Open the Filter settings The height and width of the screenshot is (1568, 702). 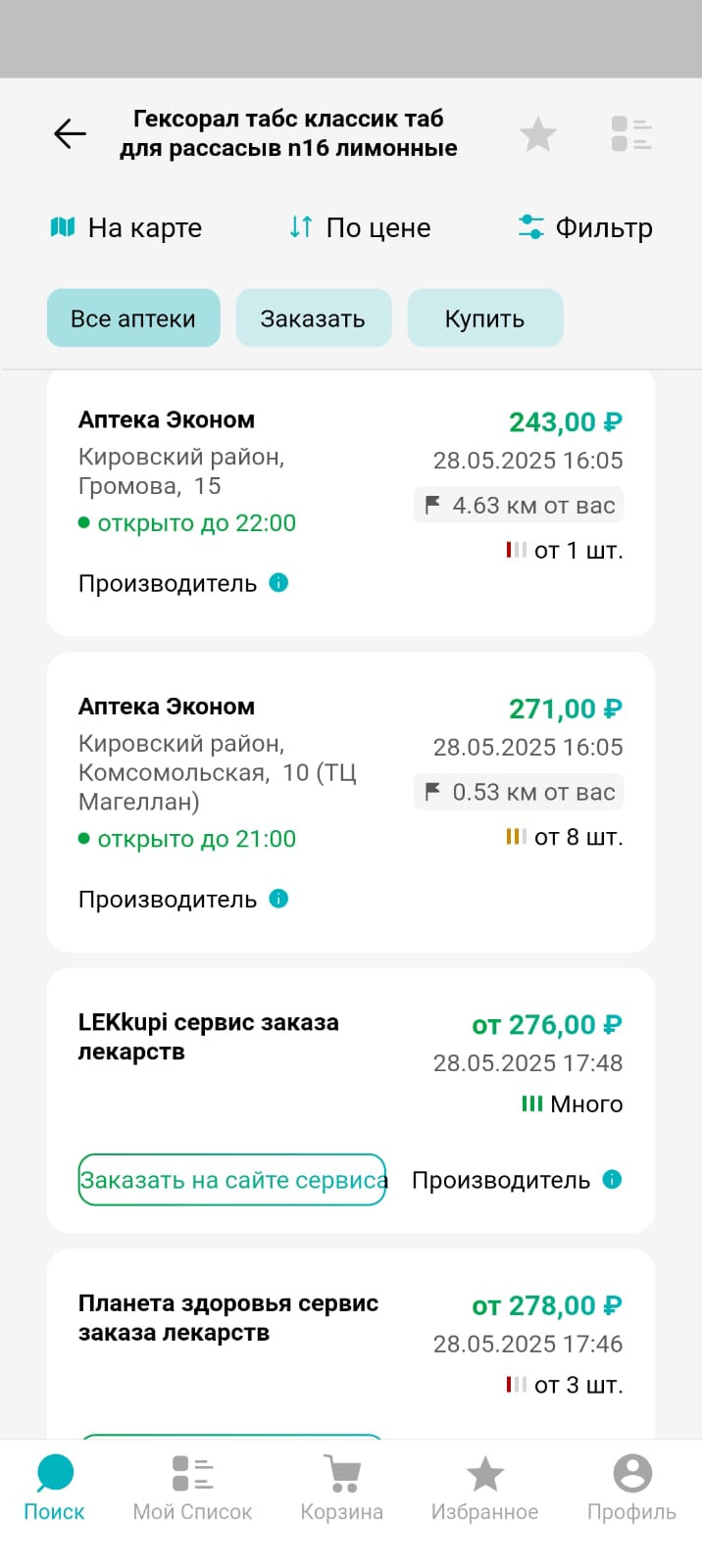(x=585, y=227)
